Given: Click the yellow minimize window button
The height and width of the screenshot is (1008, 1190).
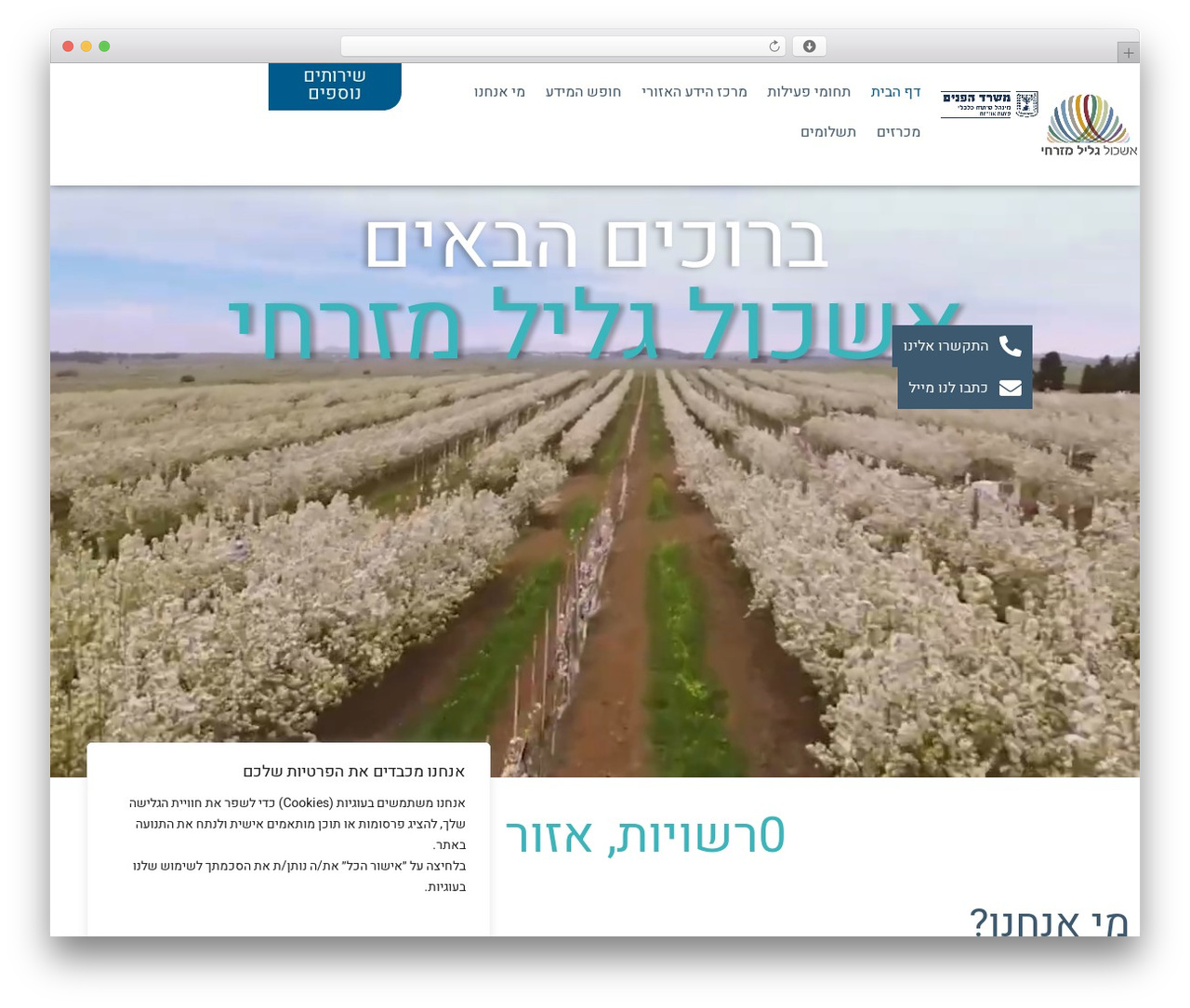Looking at the screenshot, I should (x=86, y=46).
